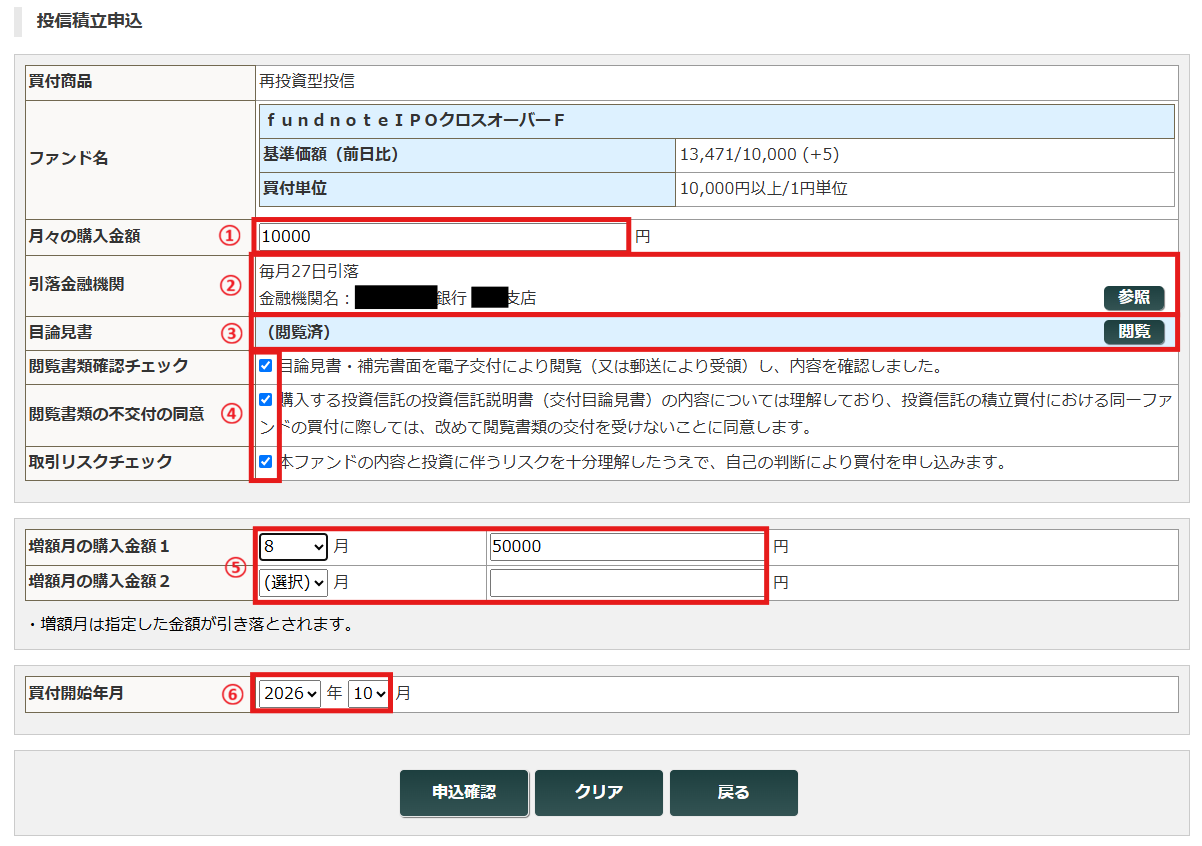
Task: Open the 2026 start year dropdown
Action: pyautogui.click(x=290, y=693)
